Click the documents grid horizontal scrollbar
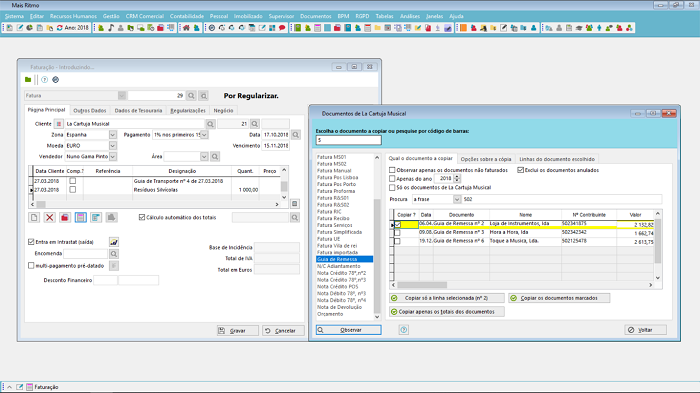Viewport: 700px width, 393px height. [x=522, y=285]
